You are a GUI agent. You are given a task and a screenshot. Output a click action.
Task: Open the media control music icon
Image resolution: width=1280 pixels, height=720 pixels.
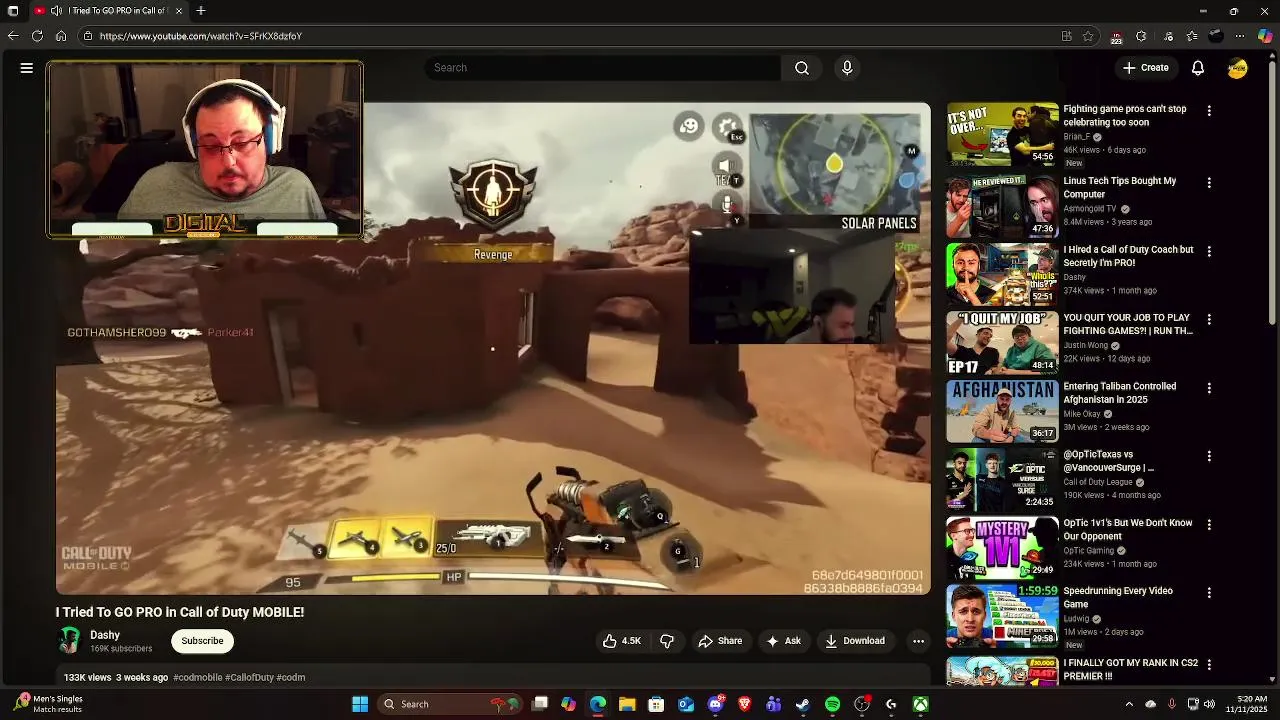(x=1168, y=36)
